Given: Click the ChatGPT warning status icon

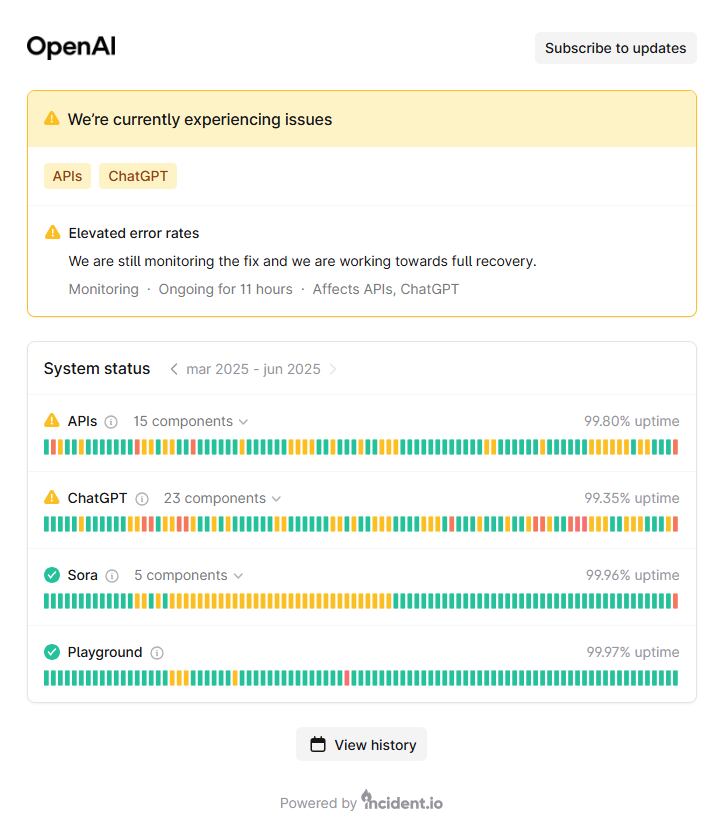Looking at the screenshot, I should tap(52, 498).
